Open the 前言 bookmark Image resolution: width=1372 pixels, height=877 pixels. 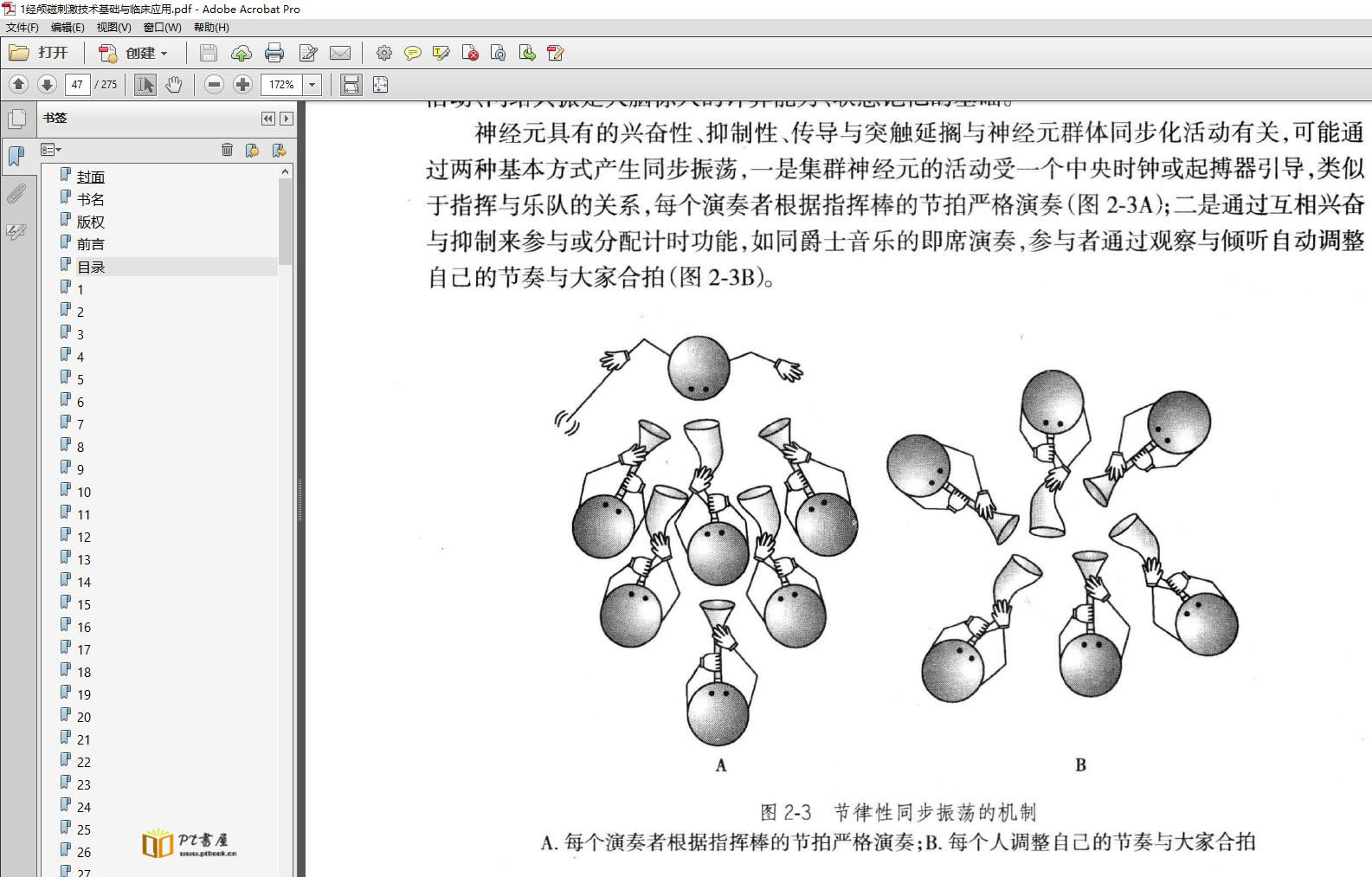91,244
